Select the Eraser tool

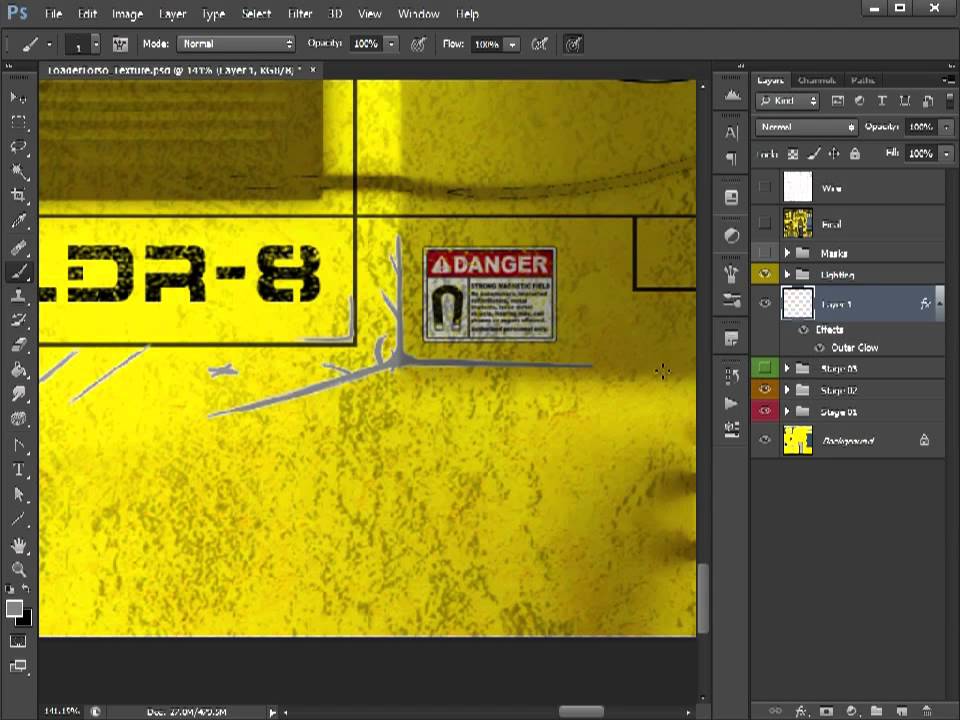pos(18,345)
